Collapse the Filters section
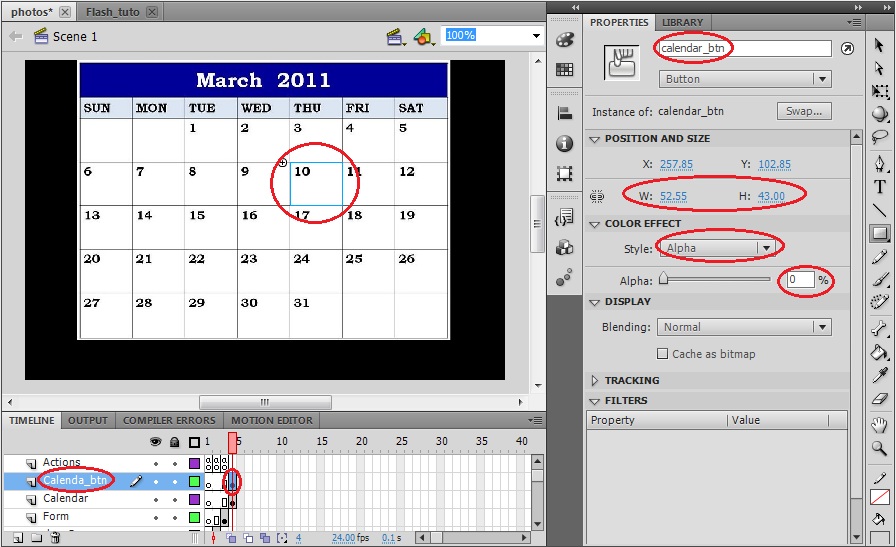896x547 pixels. [x=594, y=401]
